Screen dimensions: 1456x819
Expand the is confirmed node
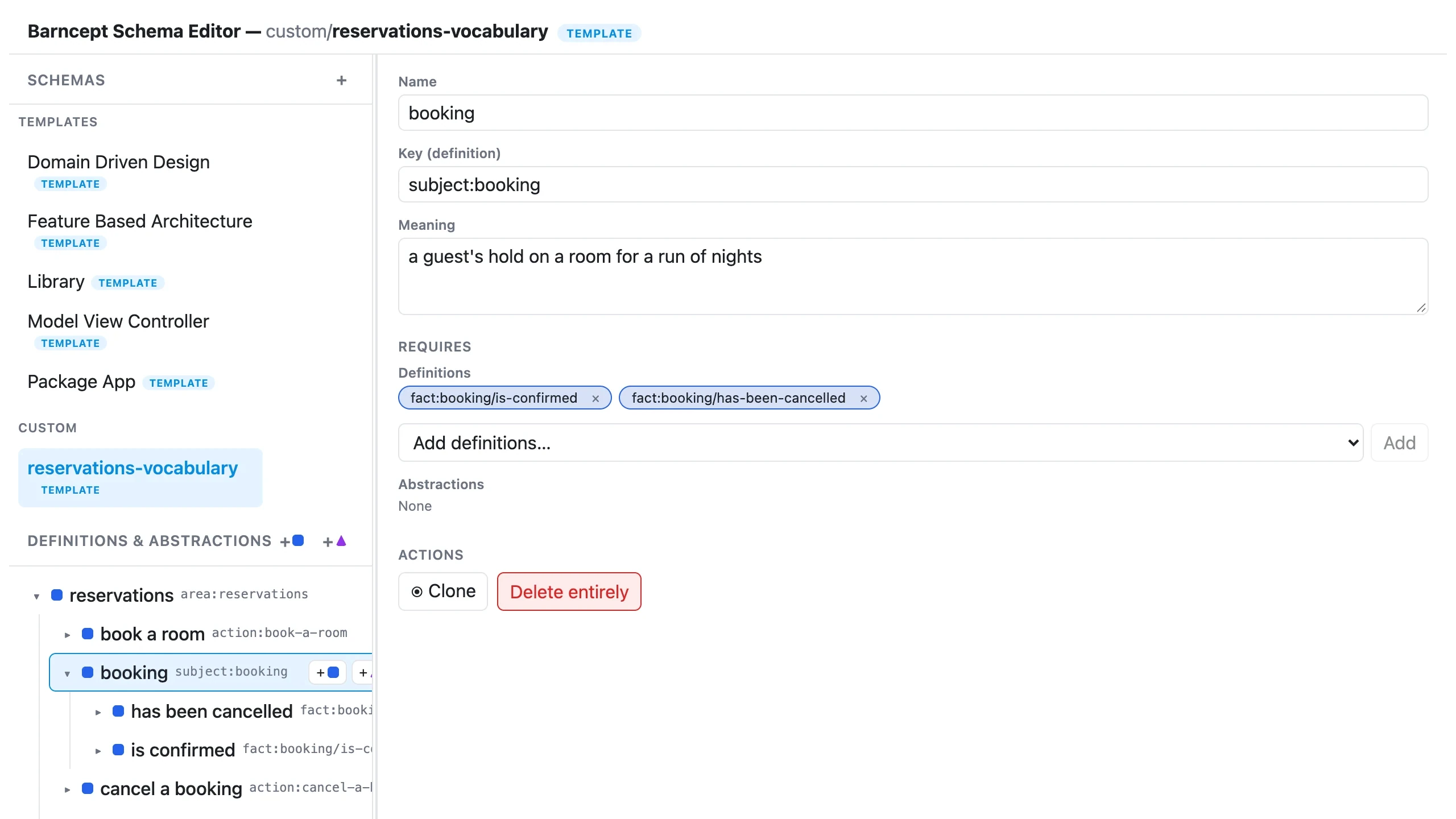[x=98, y=751]
